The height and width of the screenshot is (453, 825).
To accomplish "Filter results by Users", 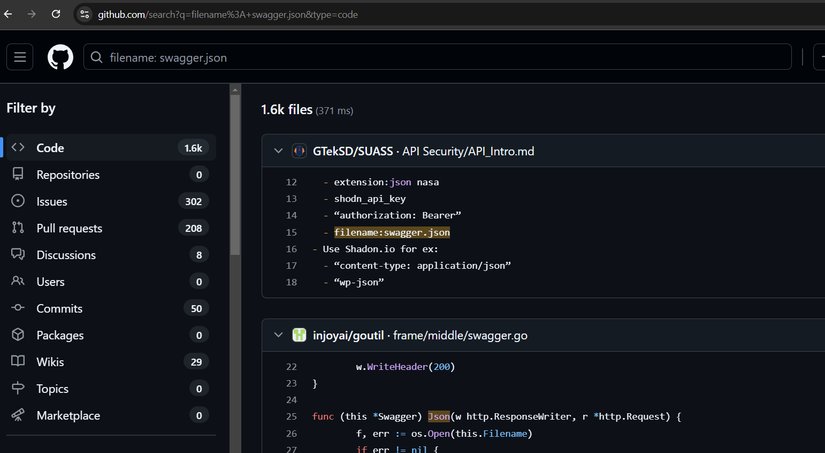I will (109, 282).
